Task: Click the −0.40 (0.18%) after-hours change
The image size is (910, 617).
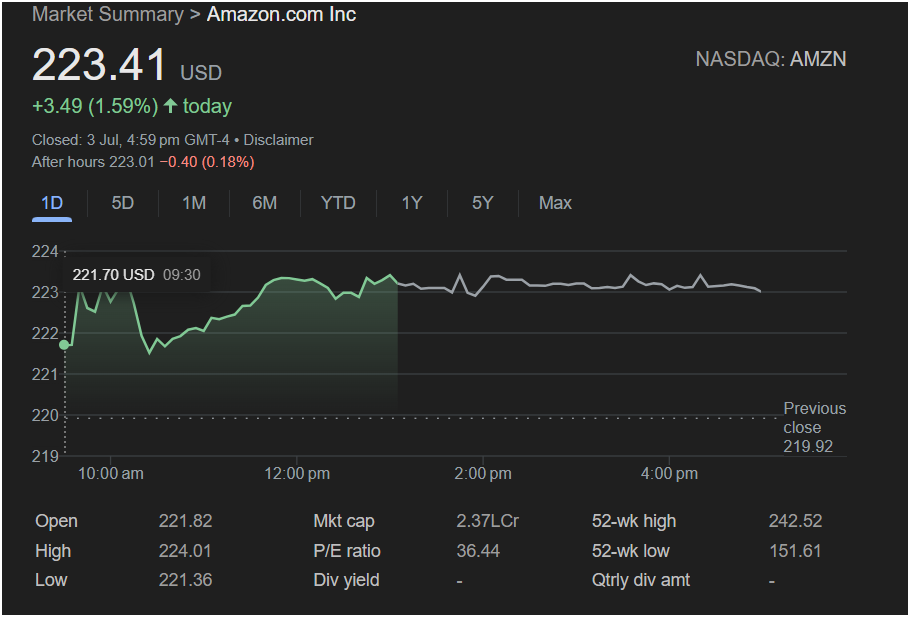Action: (x=207, y=162)
